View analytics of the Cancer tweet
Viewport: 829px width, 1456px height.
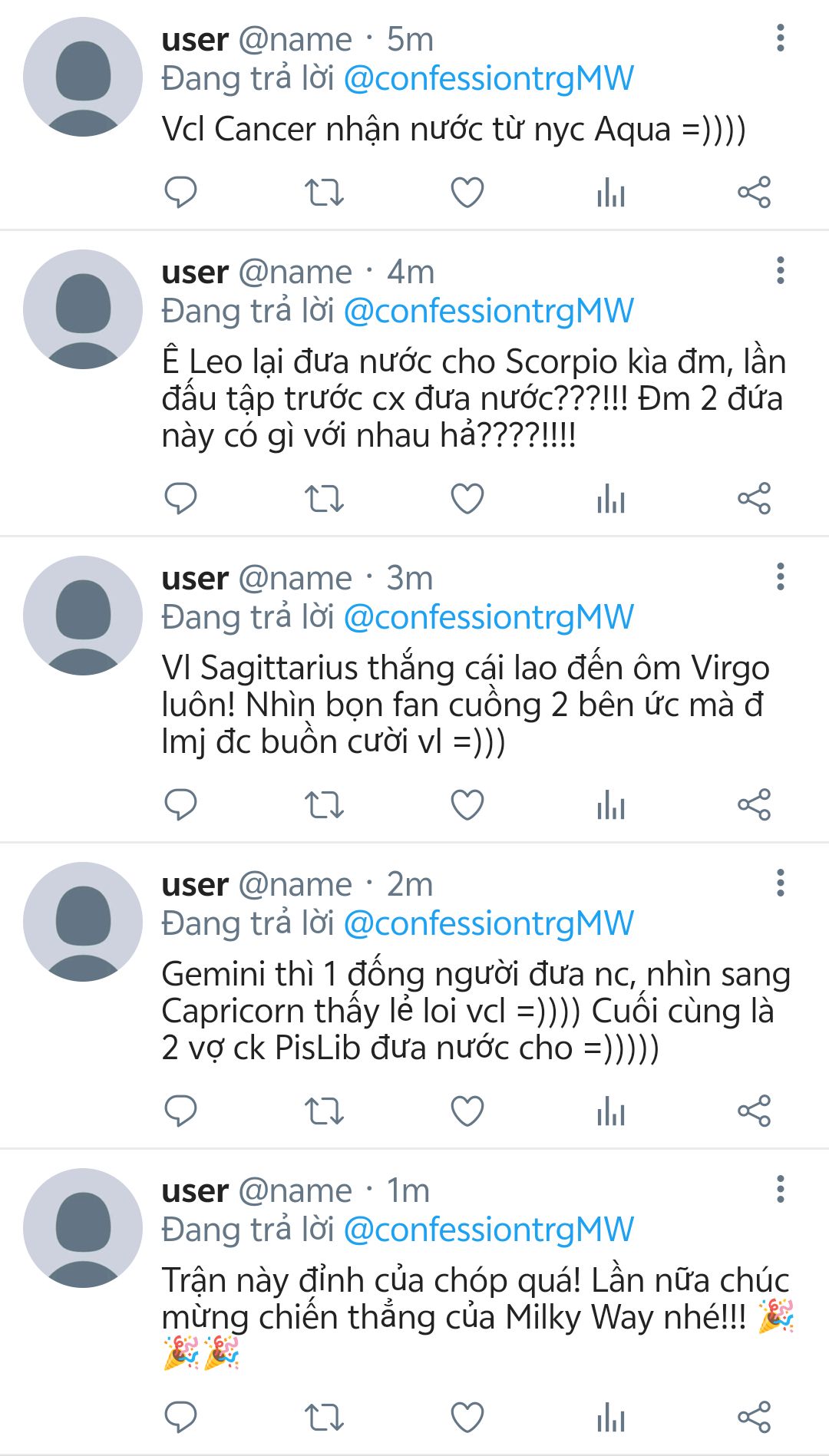(610, 192)
